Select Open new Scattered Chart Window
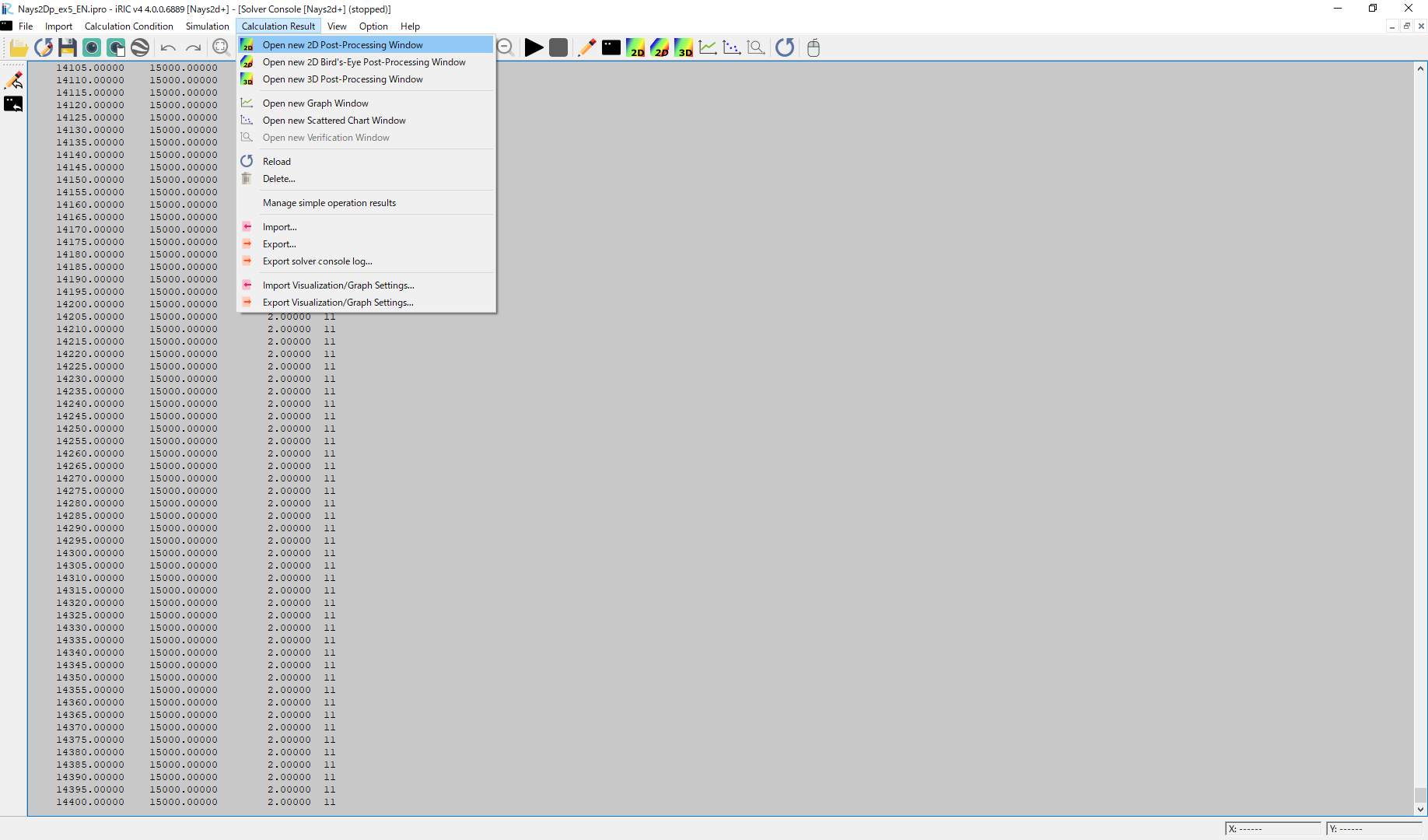This screenshot has width=1428, height=840. pyautogui.click(x=366, y=121)
